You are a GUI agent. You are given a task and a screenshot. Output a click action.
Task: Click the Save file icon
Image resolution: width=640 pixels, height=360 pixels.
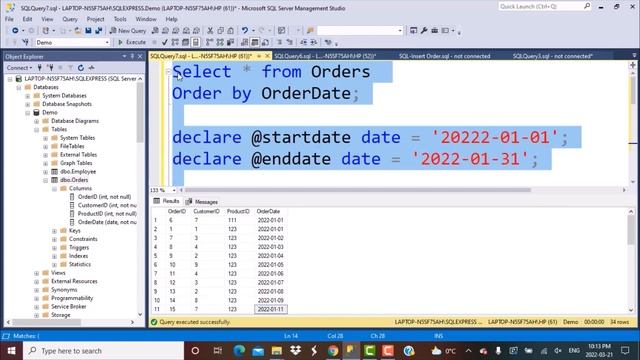pyautogui.click(x=88, y=31)
